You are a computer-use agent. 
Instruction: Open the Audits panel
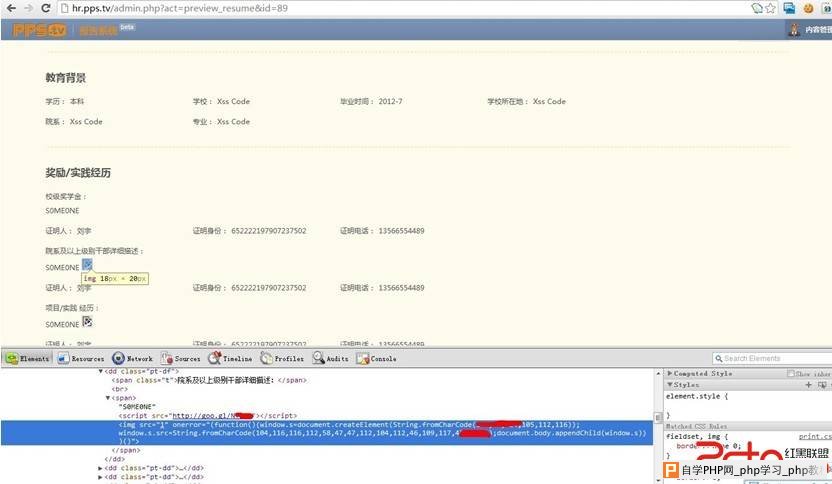[330, 359]
